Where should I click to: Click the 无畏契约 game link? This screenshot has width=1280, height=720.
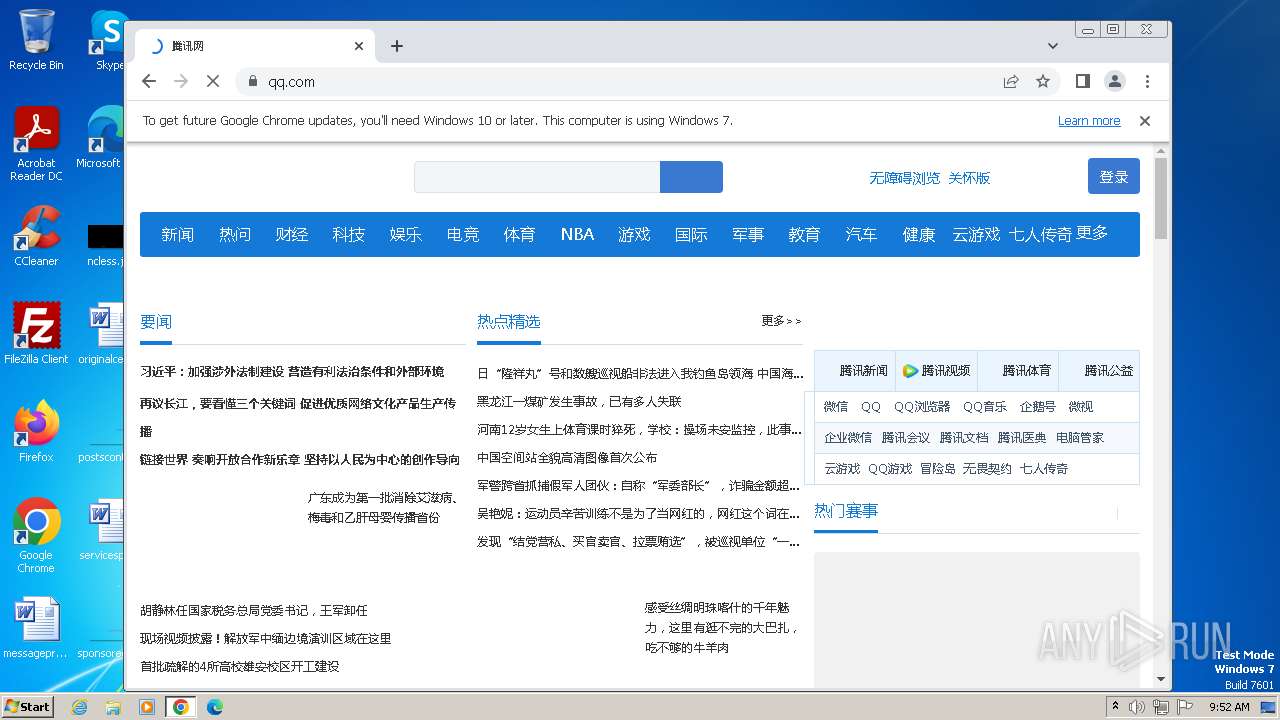[987, 469]
